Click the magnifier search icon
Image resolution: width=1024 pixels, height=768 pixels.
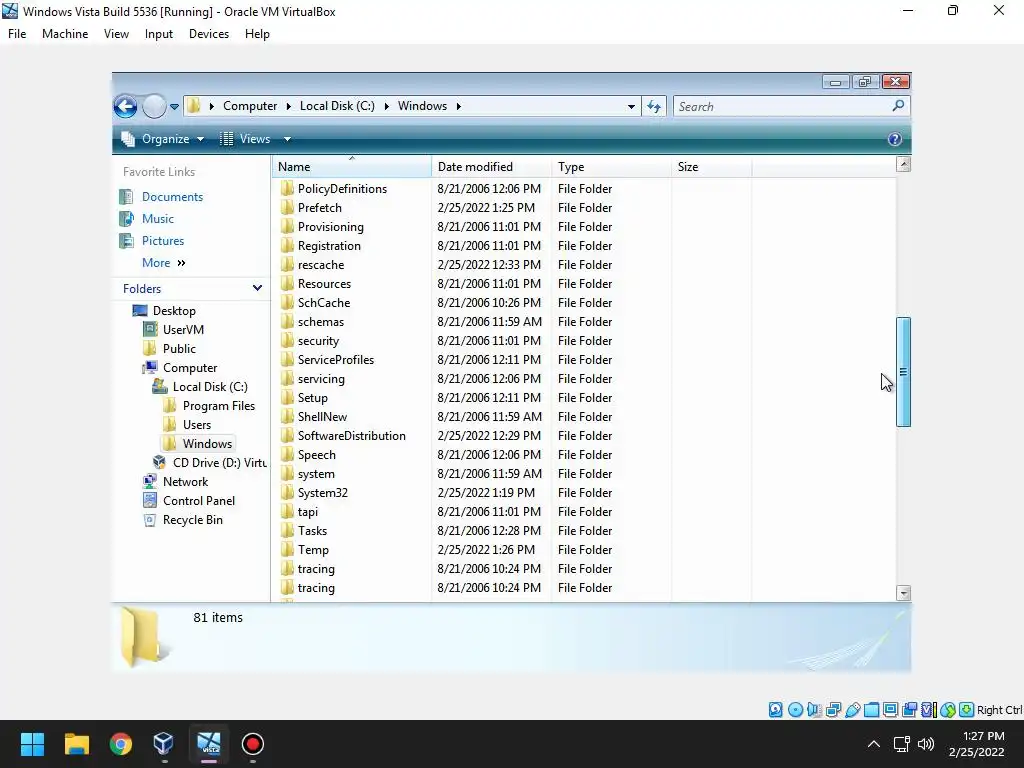pyautogui.click(x=899, y=105)
